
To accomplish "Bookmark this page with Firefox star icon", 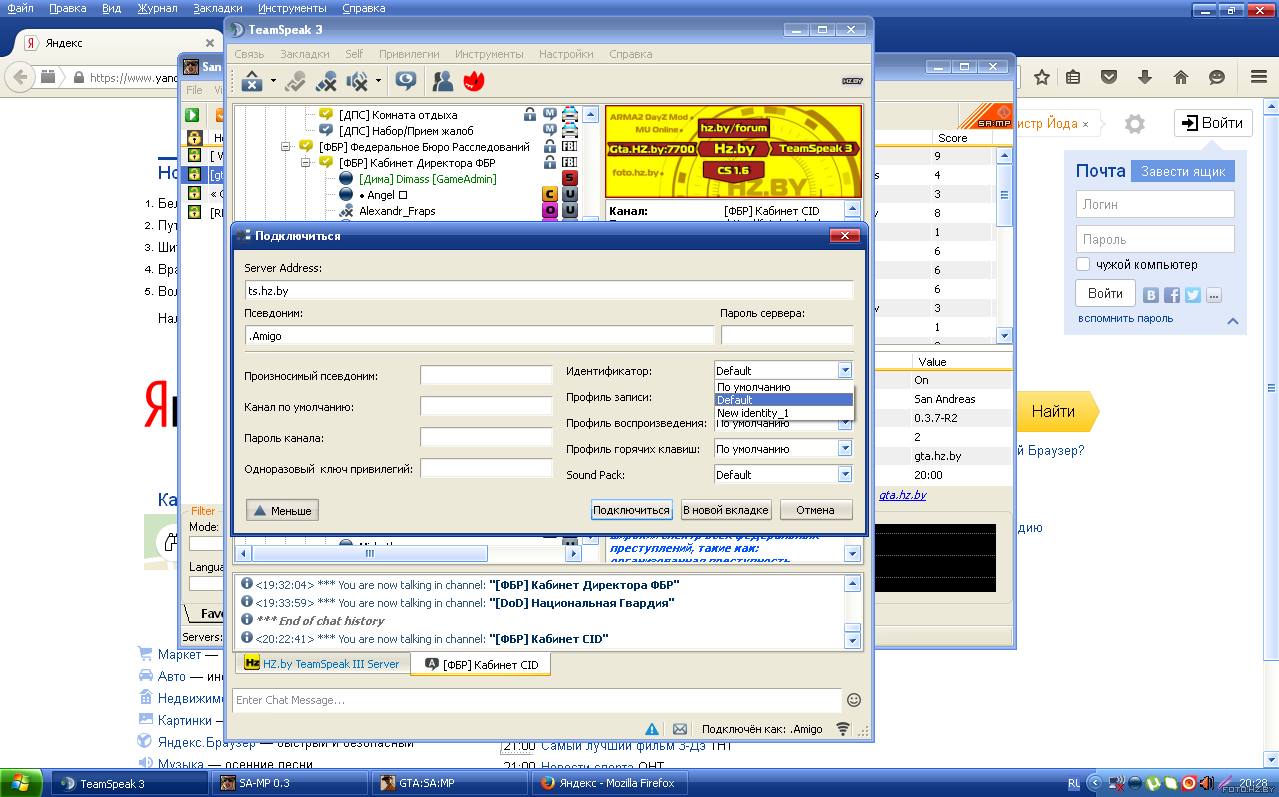I will click(x=1042, y=77).
